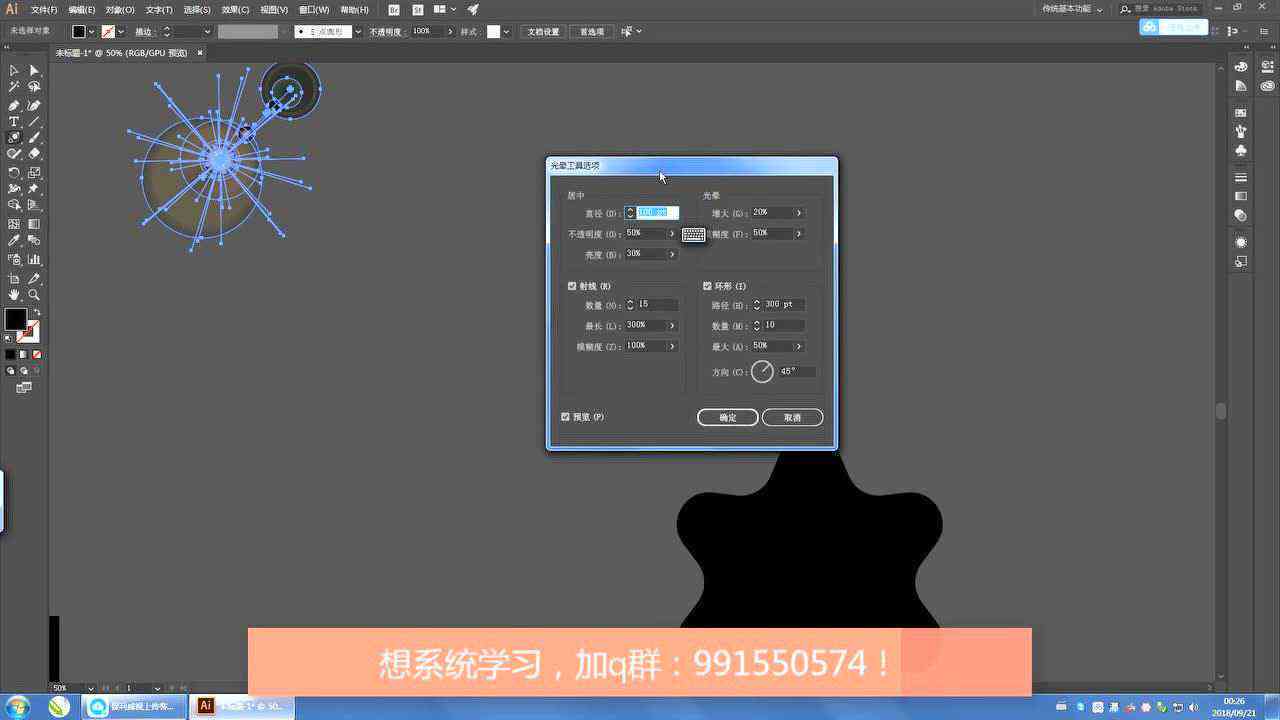1280x720 pixels.
Task: Expand 射线 最长 300% arrow
Action: [672, 325]
